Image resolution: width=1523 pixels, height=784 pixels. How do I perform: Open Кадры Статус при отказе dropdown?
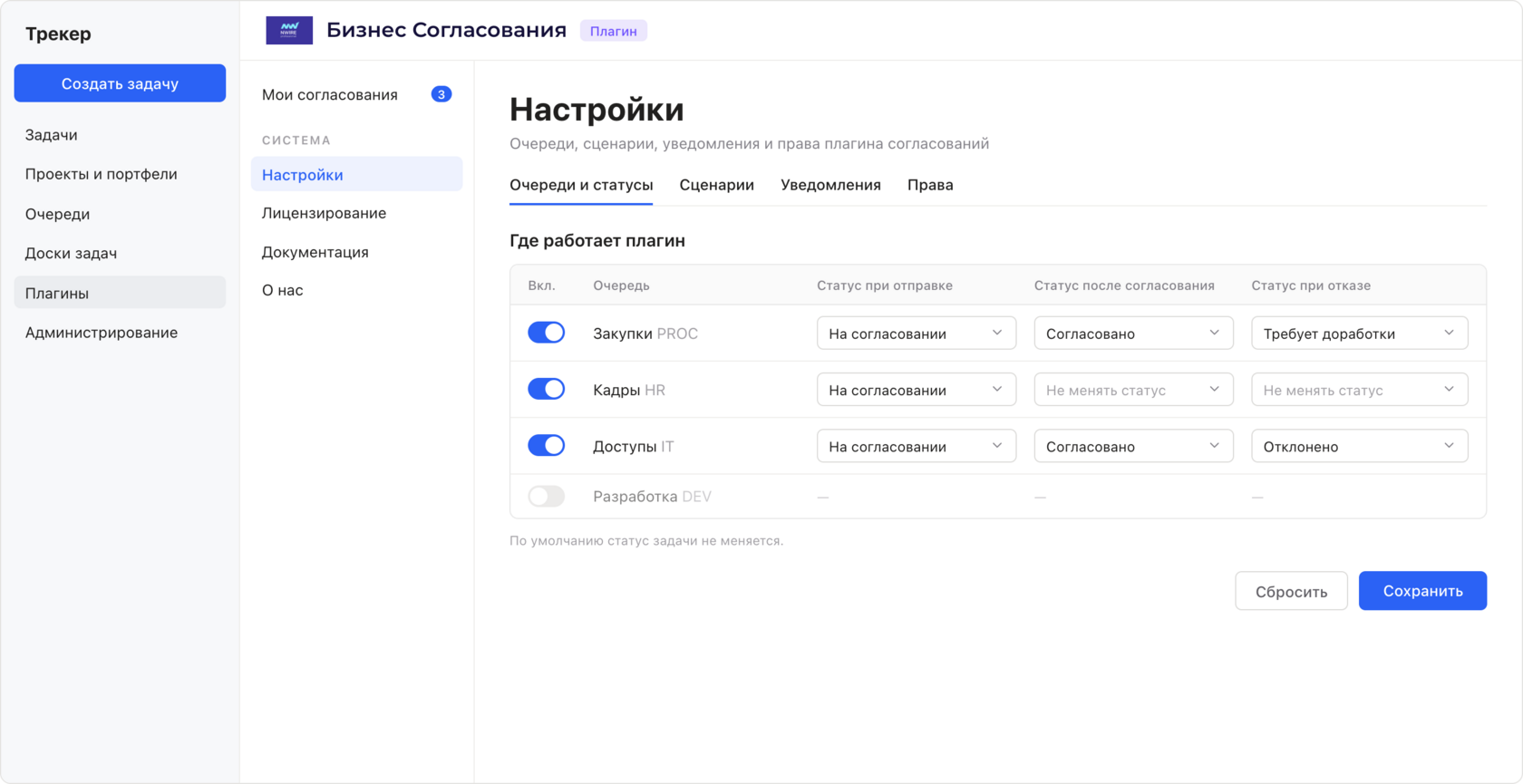1360,390
